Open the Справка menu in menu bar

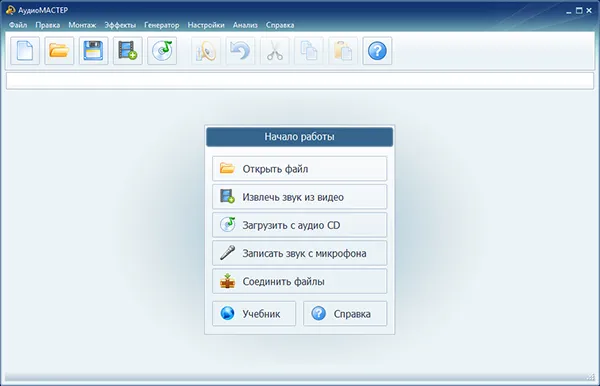pyautogui.click(x=280, y=25)
